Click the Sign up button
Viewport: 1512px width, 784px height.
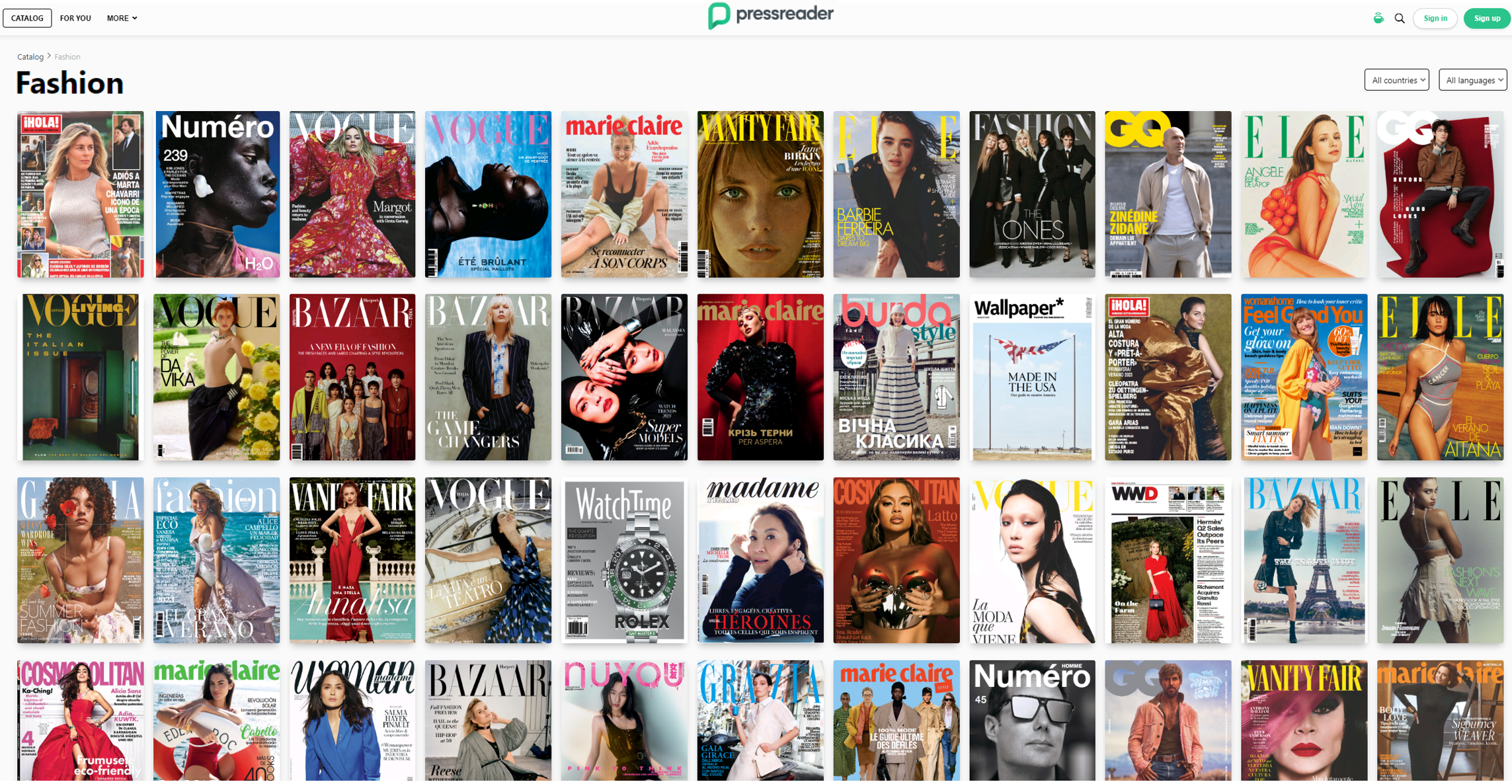coord(1486,19)
